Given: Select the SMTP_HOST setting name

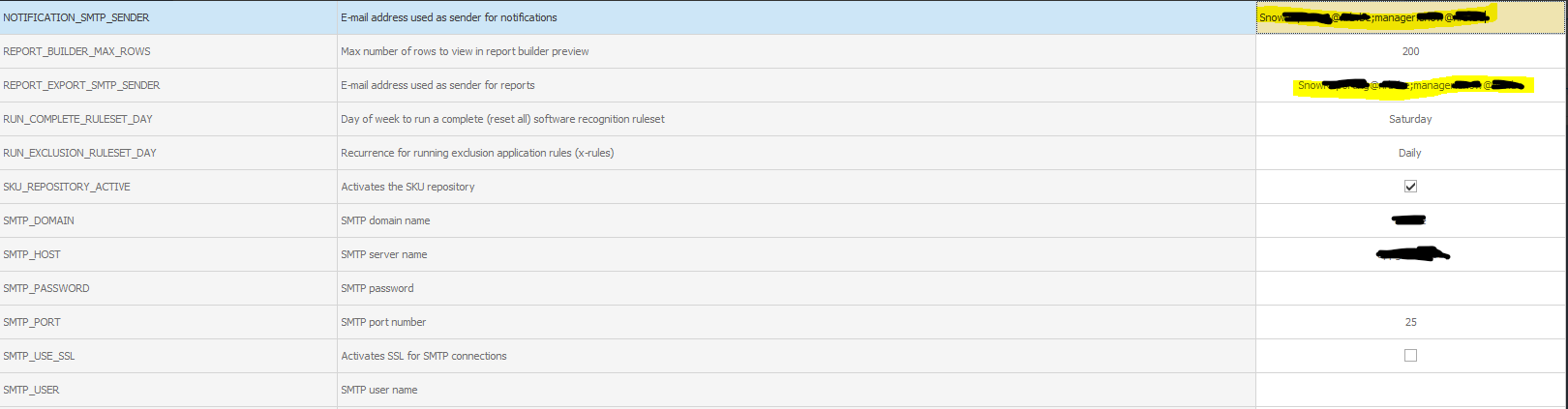Looking at the screenshot, I should coord(32,254).
